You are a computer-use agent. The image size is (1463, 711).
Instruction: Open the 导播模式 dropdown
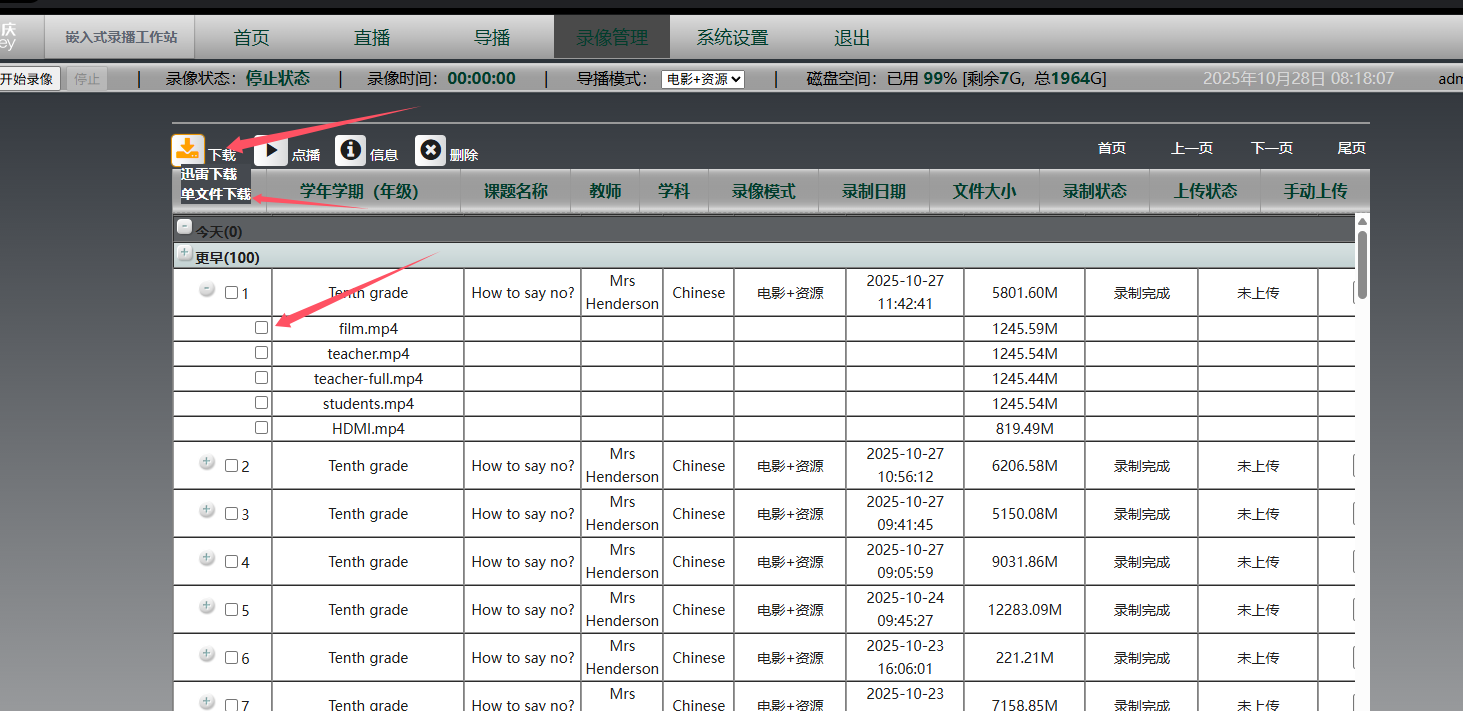[x=702, y=79]
